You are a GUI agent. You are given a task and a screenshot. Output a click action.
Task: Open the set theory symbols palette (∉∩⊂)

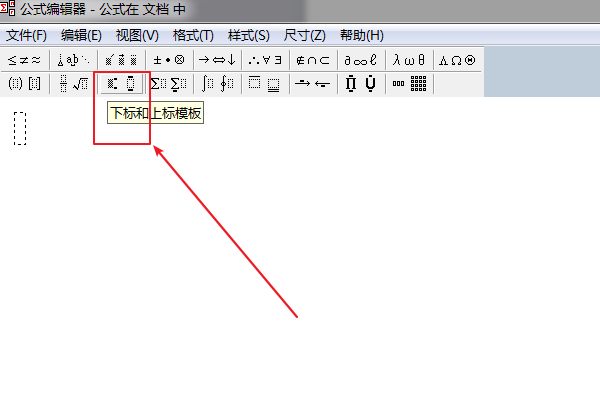[x=313, y=60]
